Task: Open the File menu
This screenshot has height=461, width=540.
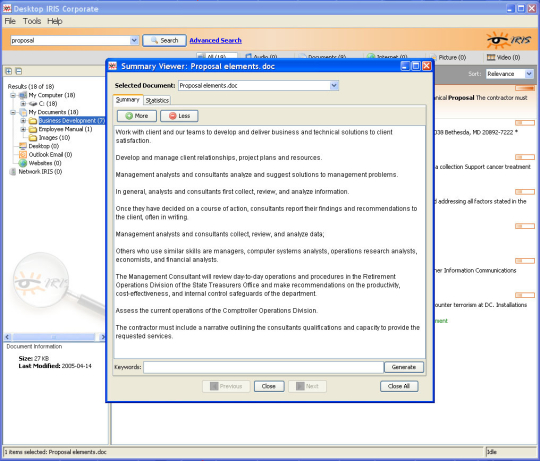Action: (10, 21)
